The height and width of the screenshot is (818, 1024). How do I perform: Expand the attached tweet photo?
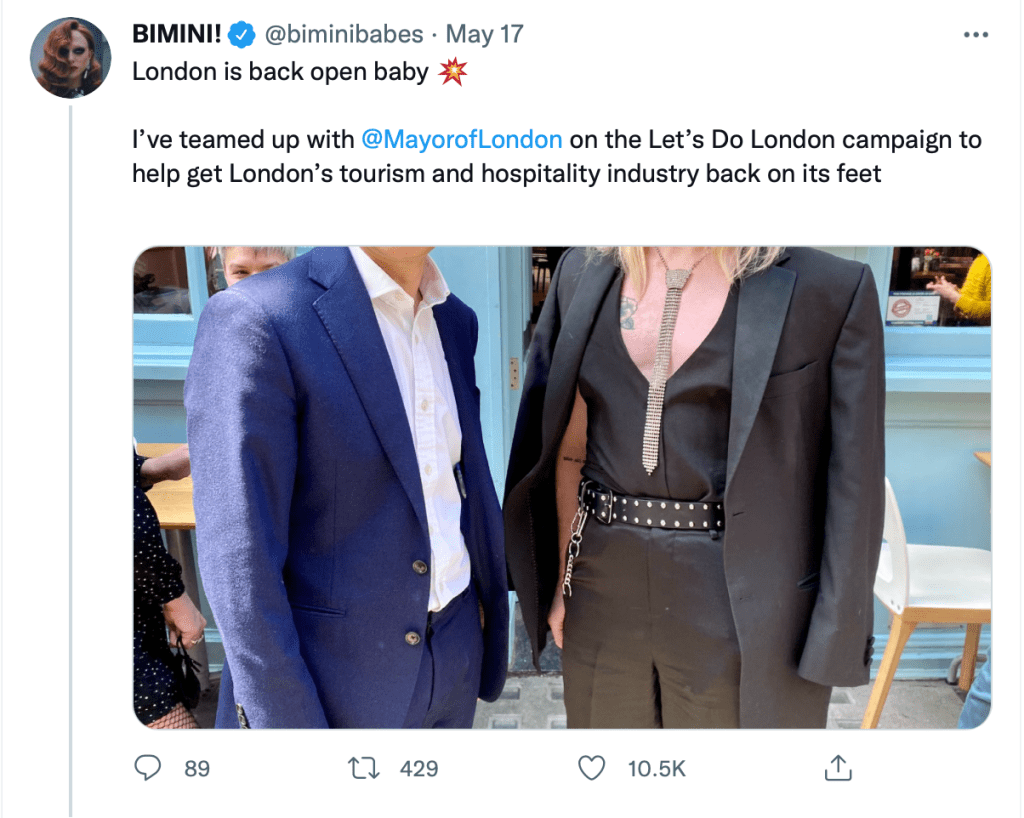[561, 486]
